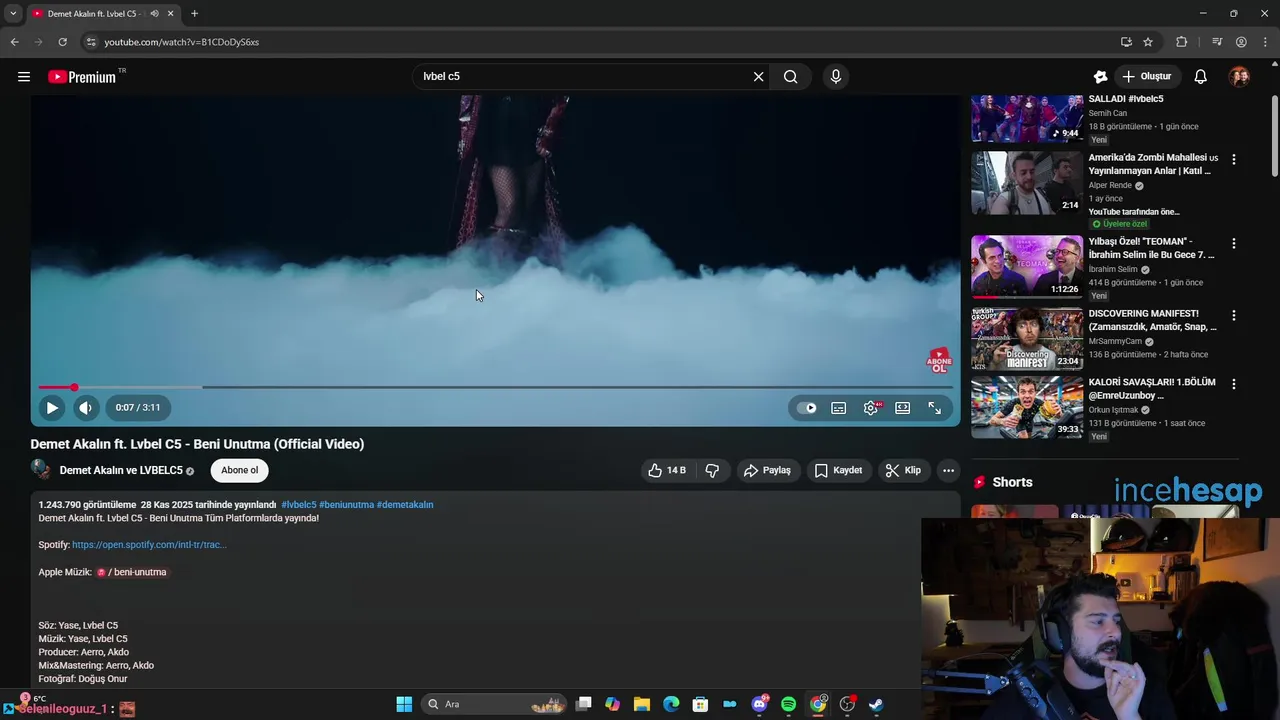Open options for Amerika'da Zombi Mahallesi video
The image size is (1280, 720).
pyautogui.click(x=1233, y=159)
